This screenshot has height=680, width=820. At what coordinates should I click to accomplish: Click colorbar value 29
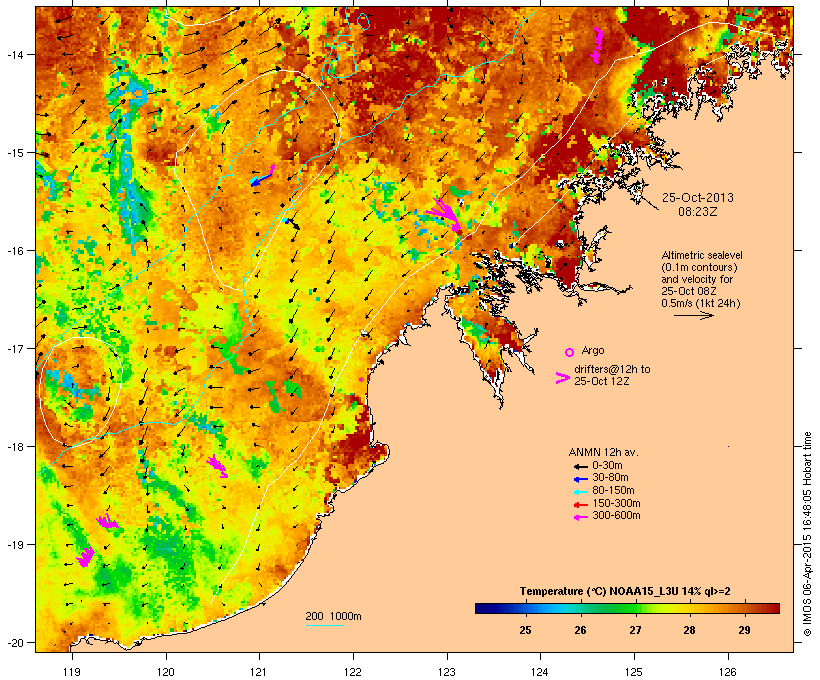[744, 630]
